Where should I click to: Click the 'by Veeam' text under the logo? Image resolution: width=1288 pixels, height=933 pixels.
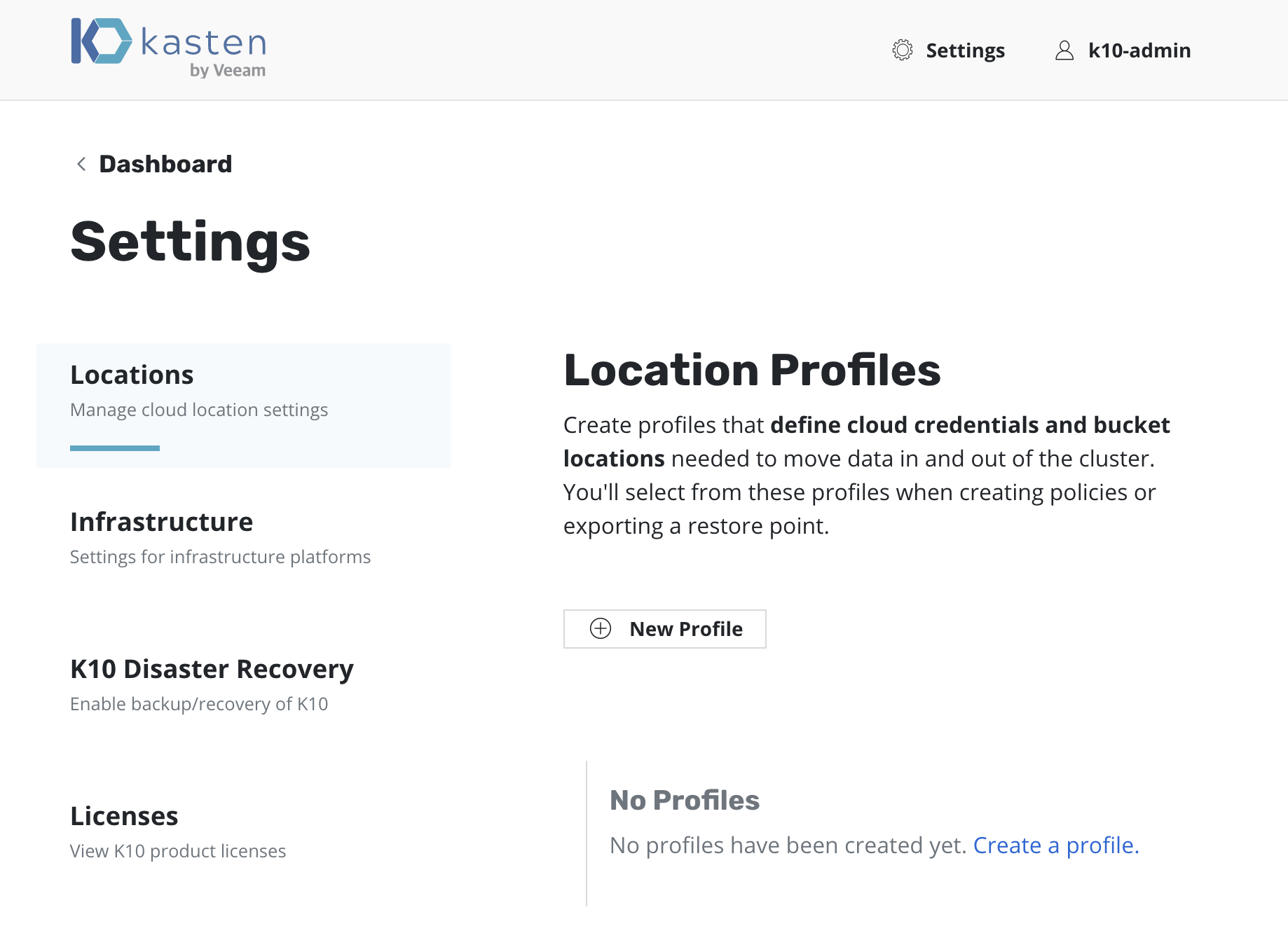pos(227,71)
